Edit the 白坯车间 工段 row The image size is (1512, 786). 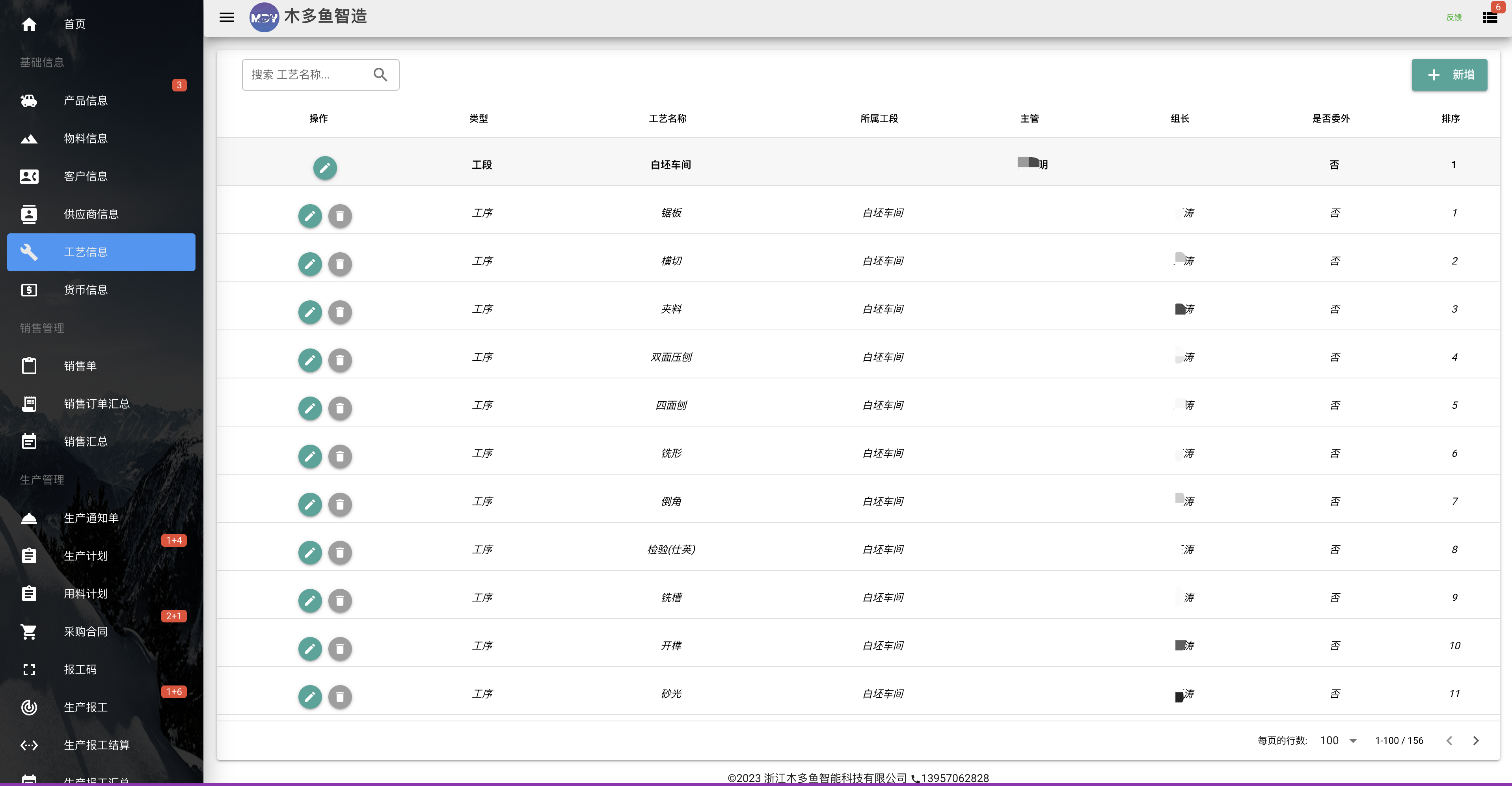point(324,168)
